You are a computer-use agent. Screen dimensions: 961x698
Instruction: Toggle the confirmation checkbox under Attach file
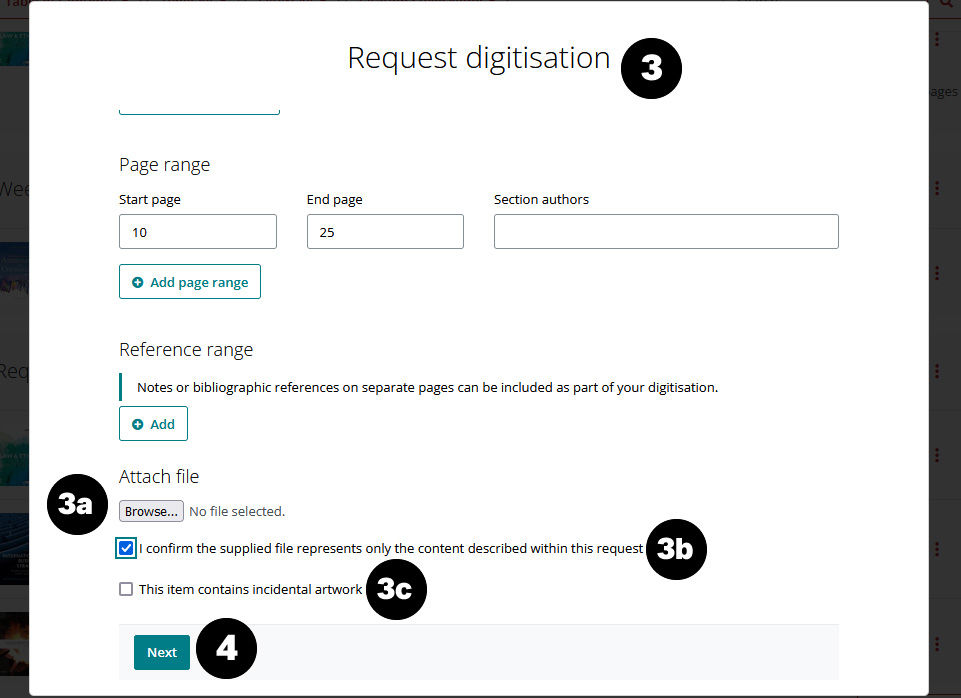coord(125,548)
